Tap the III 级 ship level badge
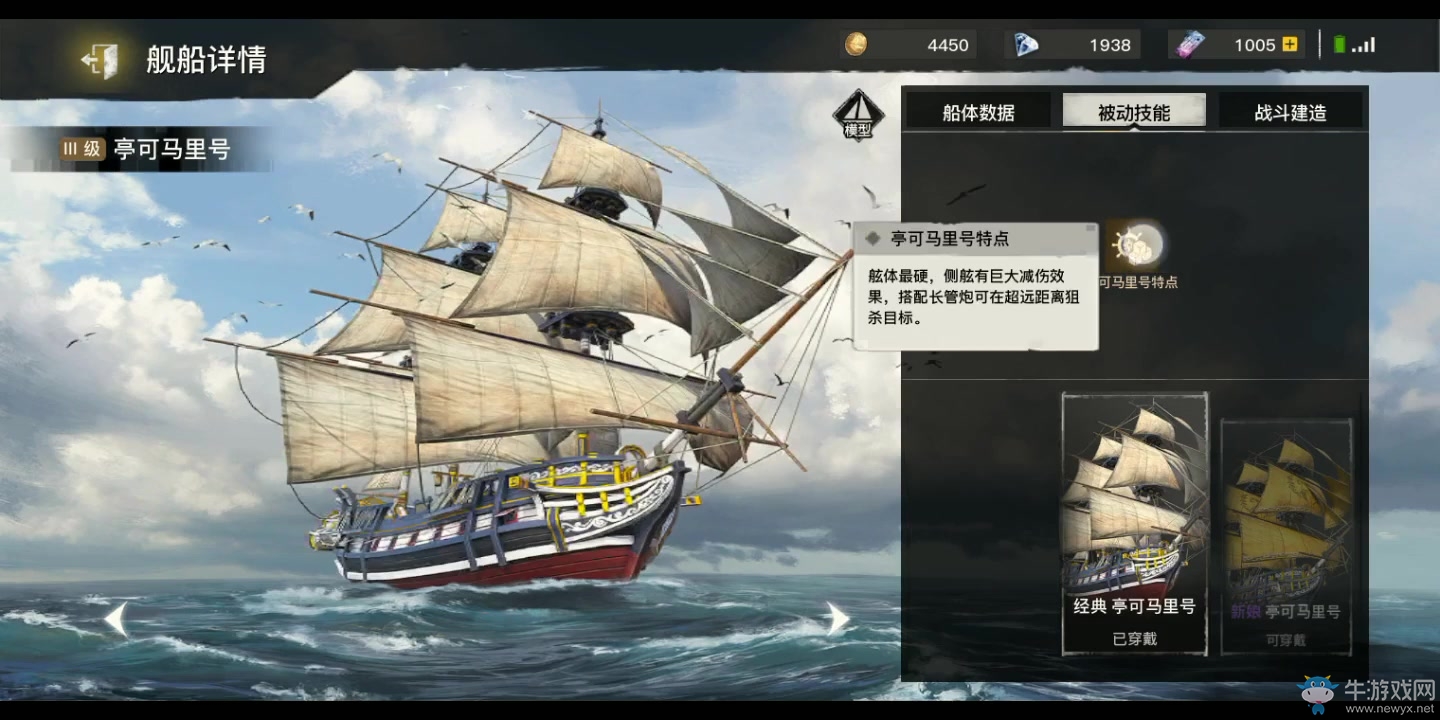The width and height of the screenshot is (1440, 720). (83, 149)
